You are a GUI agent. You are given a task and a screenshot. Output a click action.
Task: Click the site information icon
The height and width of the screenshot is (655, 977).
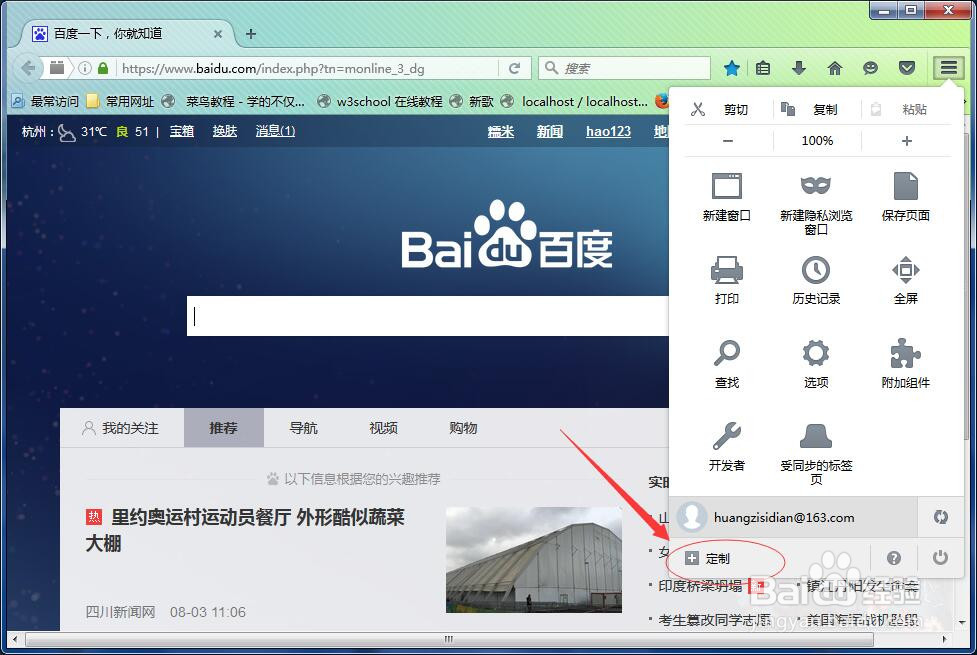click(x=85, y=68)
